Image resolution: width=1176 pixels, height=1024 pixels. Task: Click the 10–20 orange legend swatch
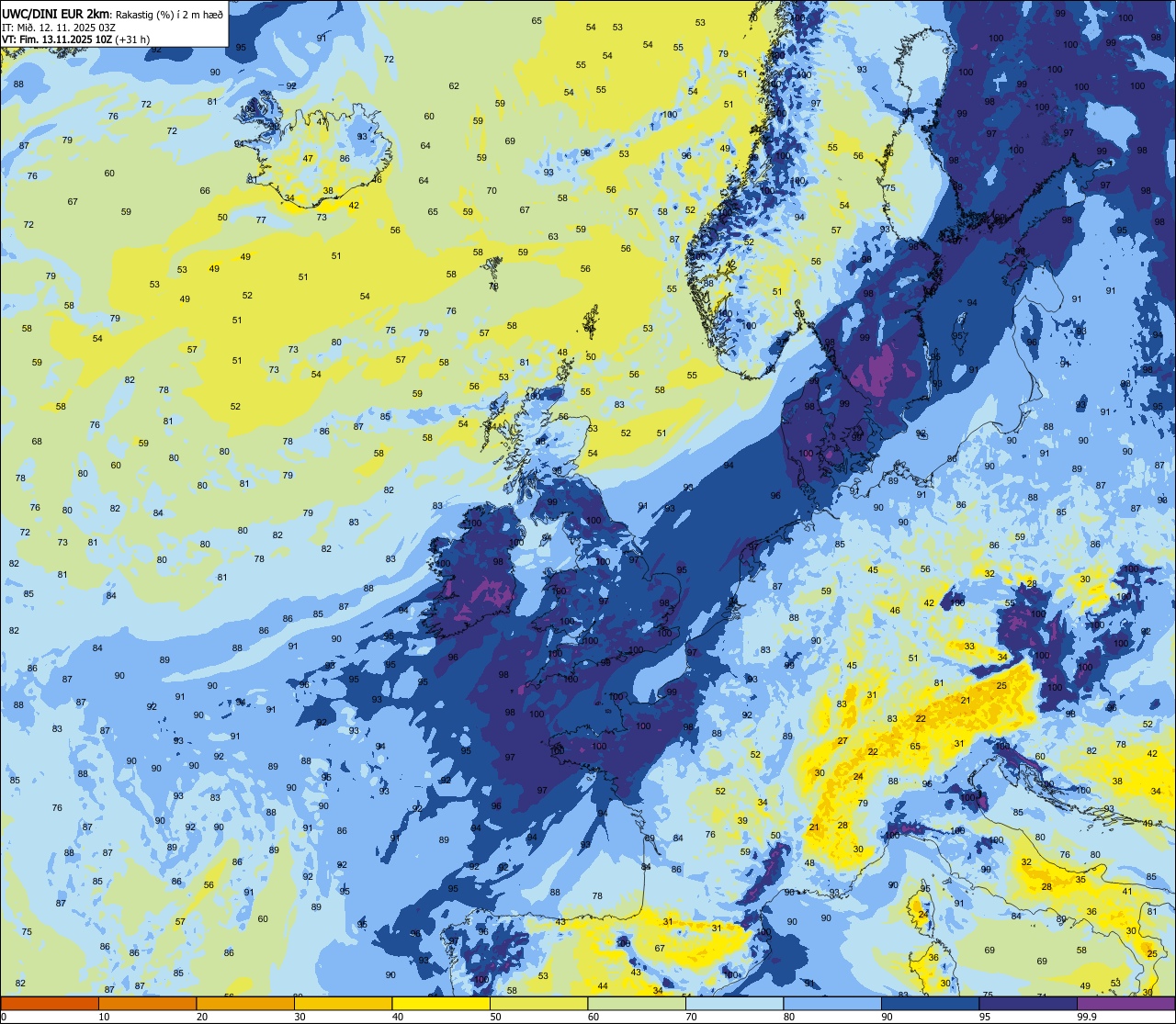pyautogui.click(x=147, y=1003)
